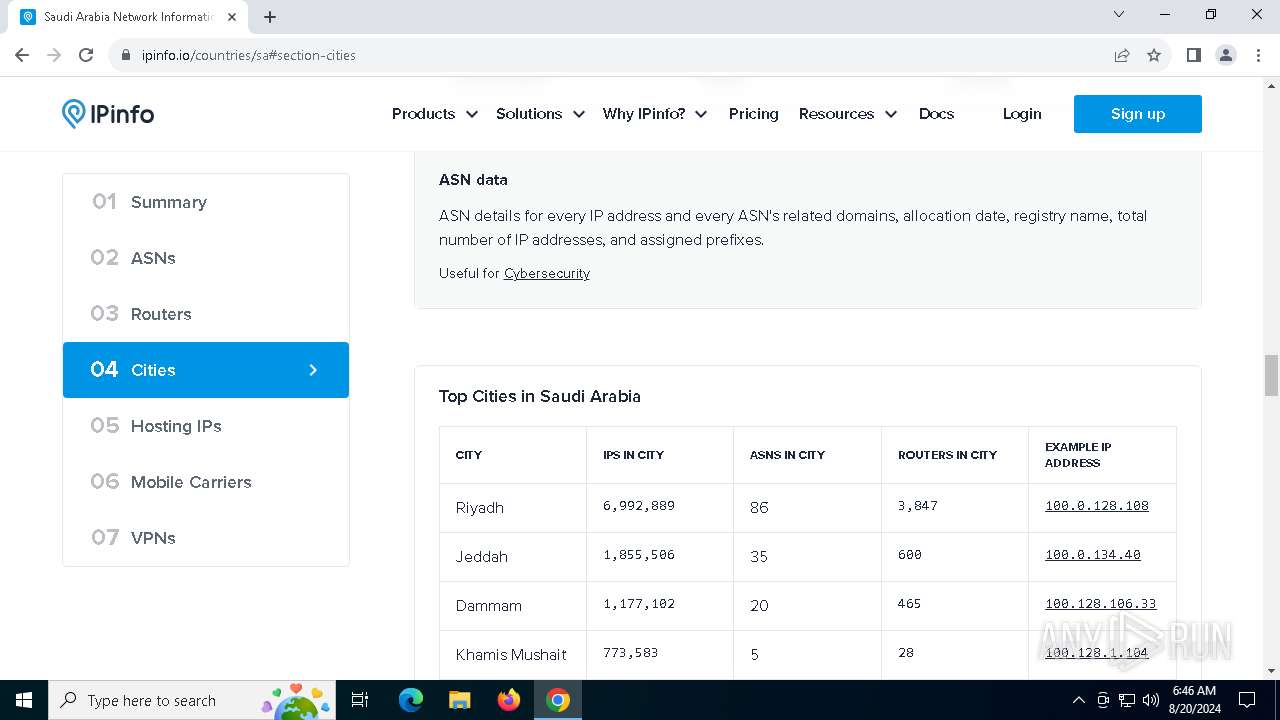The image size is (1280, 720).
Task: Jump to the 01 Summary section
Action: tap(206, 202)
